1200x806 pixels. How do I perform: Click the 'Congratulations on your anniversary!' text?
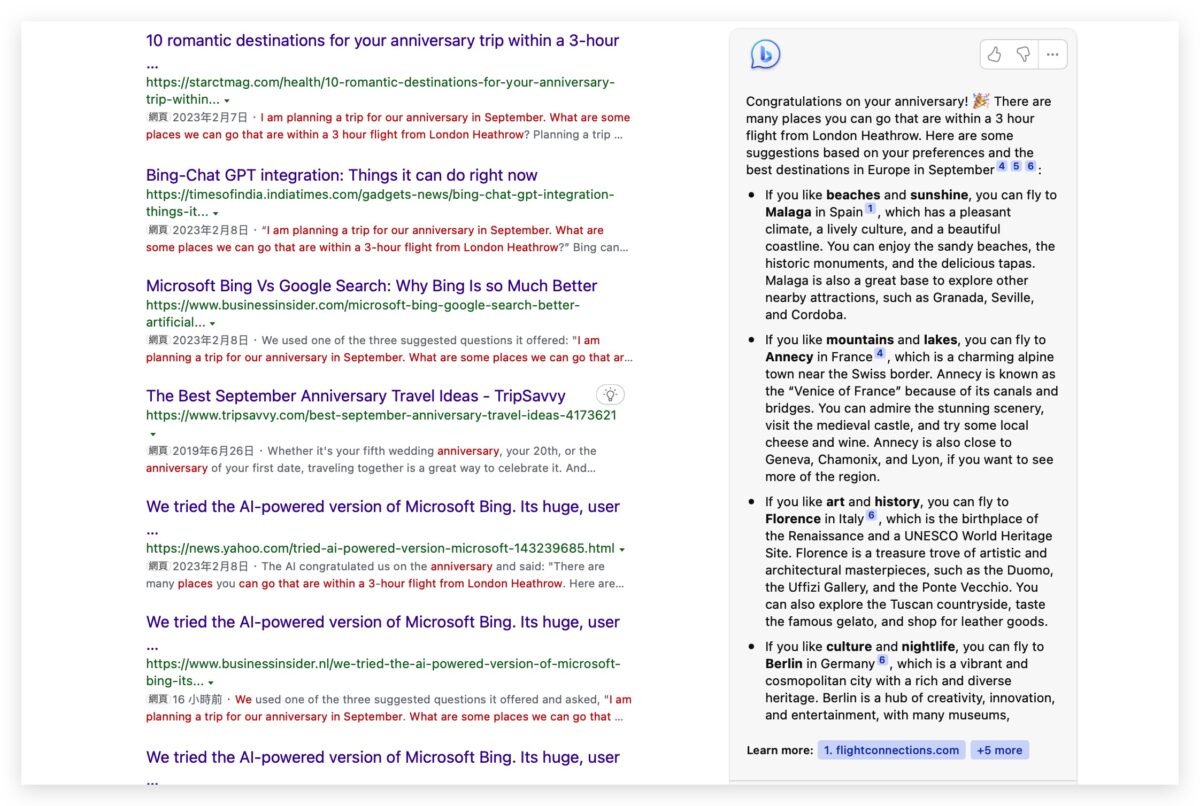coord(857,101)
